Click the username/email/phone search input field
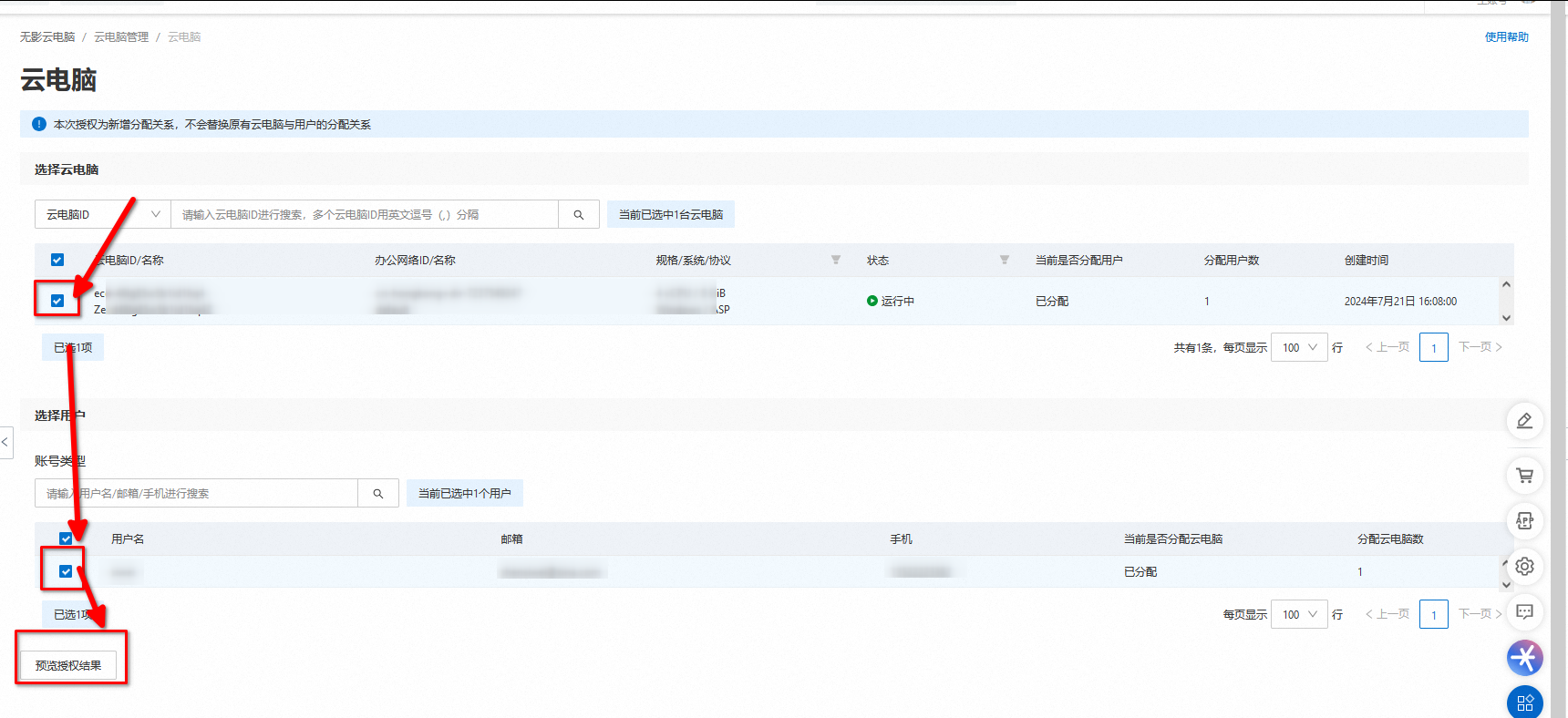The height and width of the screenshot is (718, 1568). tap(196, 494)
